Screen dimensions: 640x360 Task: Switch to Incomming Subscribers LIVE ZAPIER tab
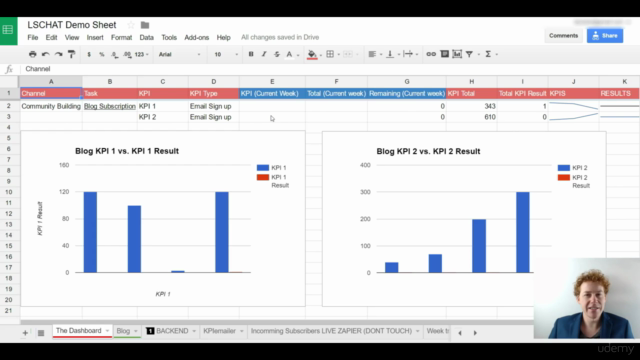[x=331, y=331]
